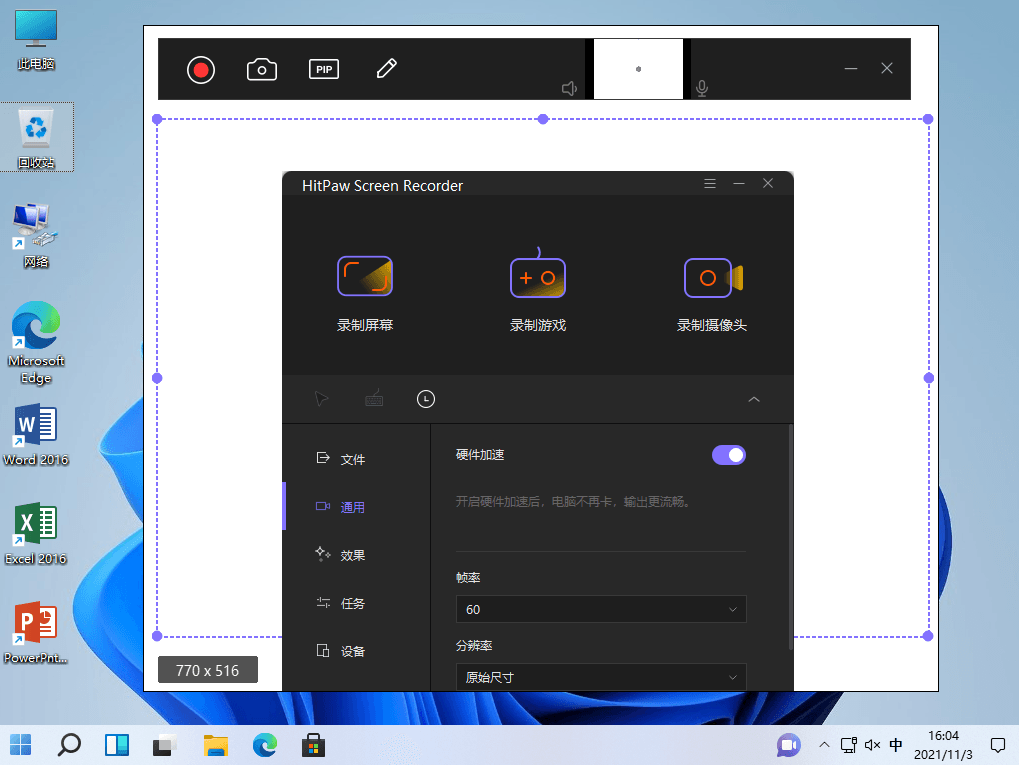Click the webcam preview thumbnail in recording toolbar
The width and height of the screenshot is (1019, 765).
click(638, 69)
